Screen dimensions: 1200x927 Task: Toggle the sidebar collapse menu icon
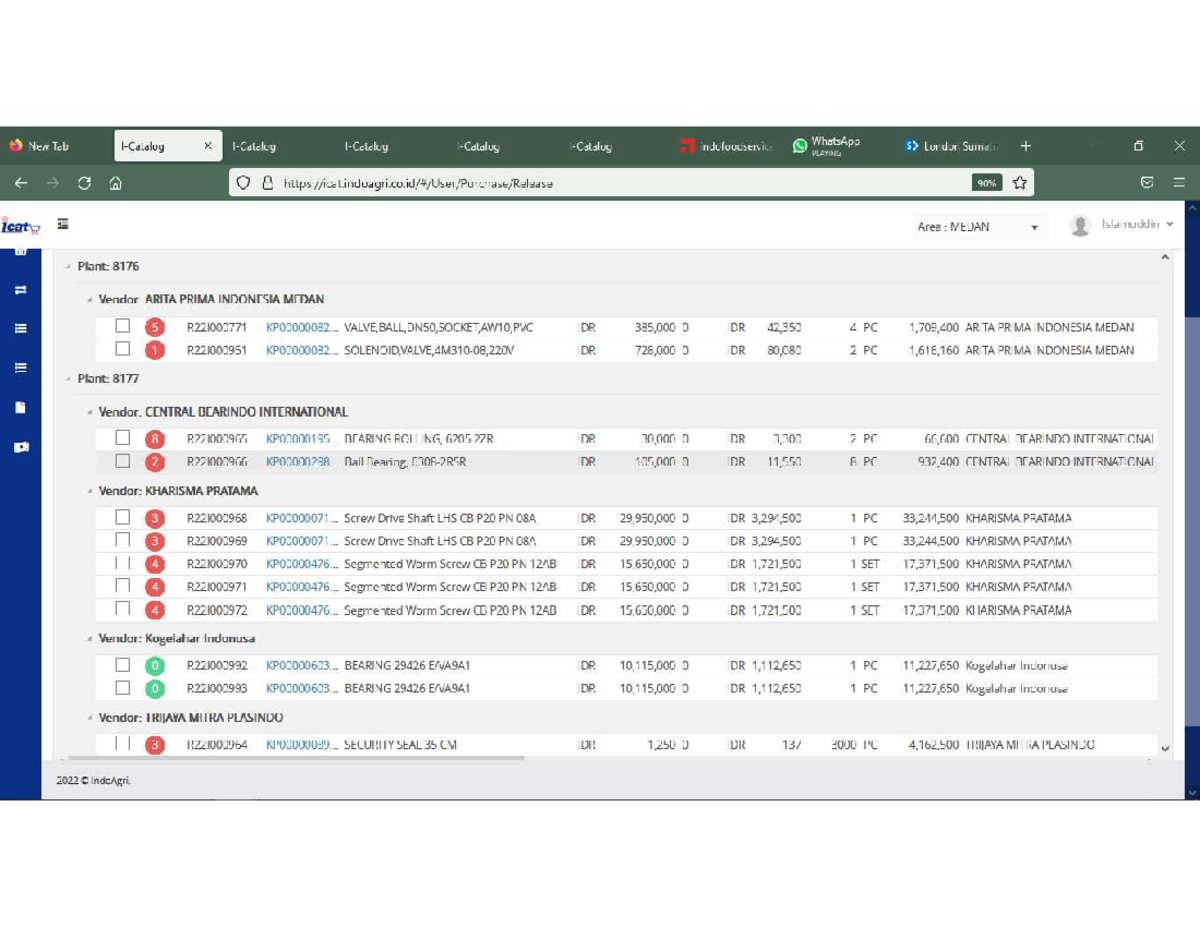coord(63,225)
